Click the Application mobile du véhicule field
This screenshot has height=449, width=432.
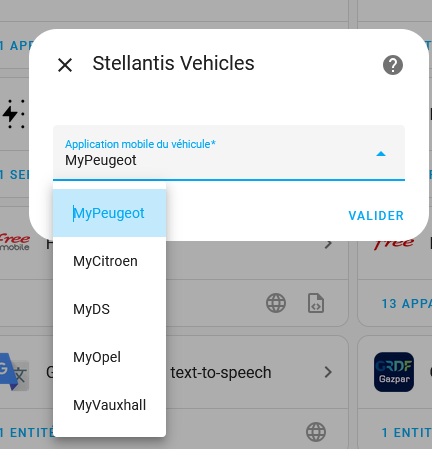pos(229,153)
